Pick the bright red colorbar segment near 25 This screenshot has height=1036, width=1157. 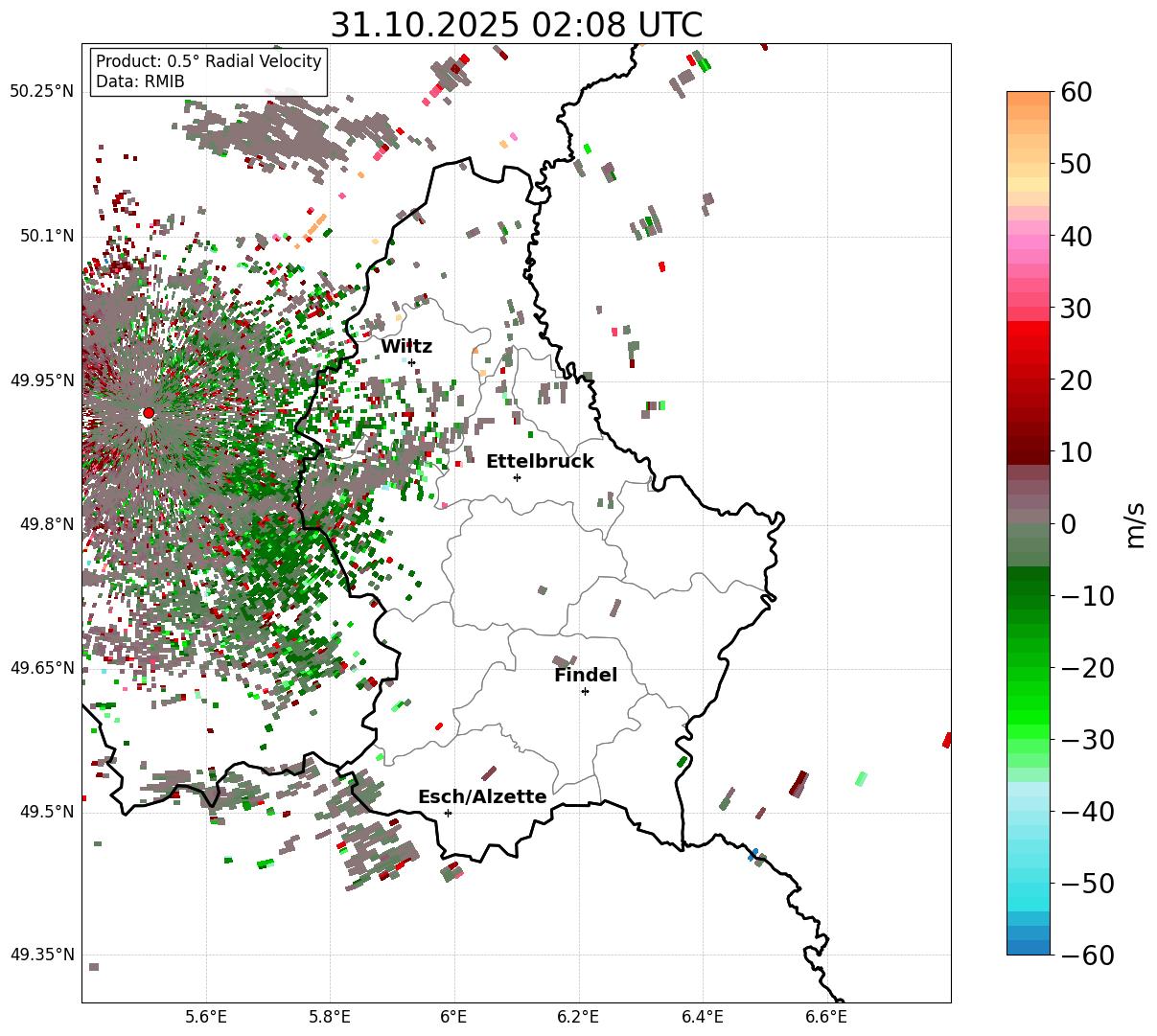(x=1028, y=343)
